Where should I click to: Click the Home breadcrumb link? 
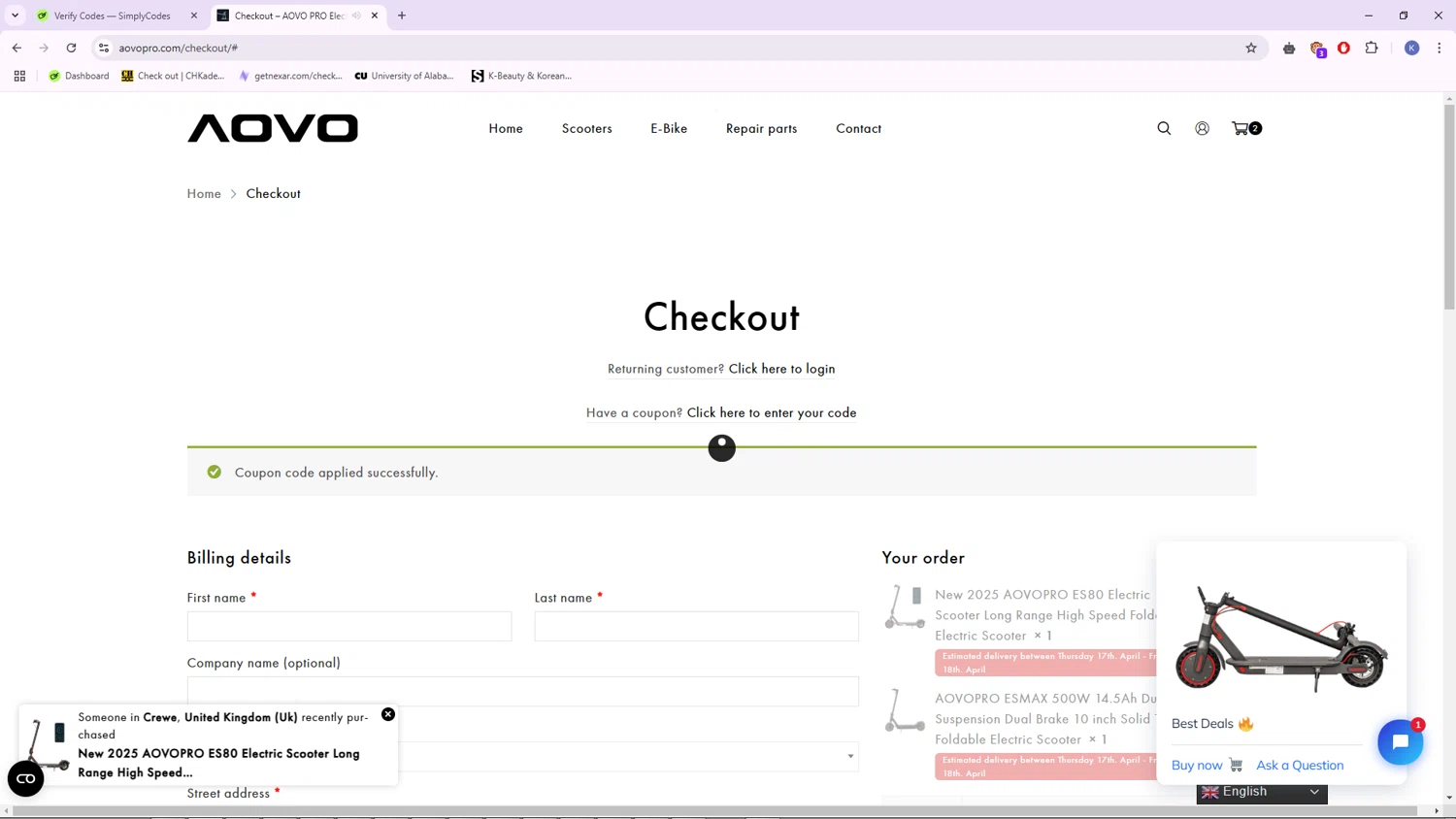tap(204, 193)
